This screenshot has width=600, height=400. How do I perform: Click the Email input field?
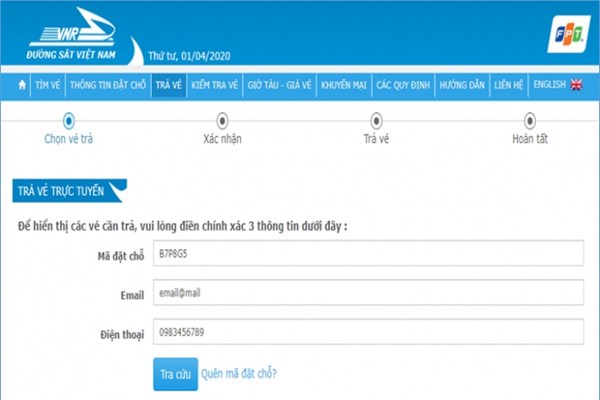click(x=368, y=292)
